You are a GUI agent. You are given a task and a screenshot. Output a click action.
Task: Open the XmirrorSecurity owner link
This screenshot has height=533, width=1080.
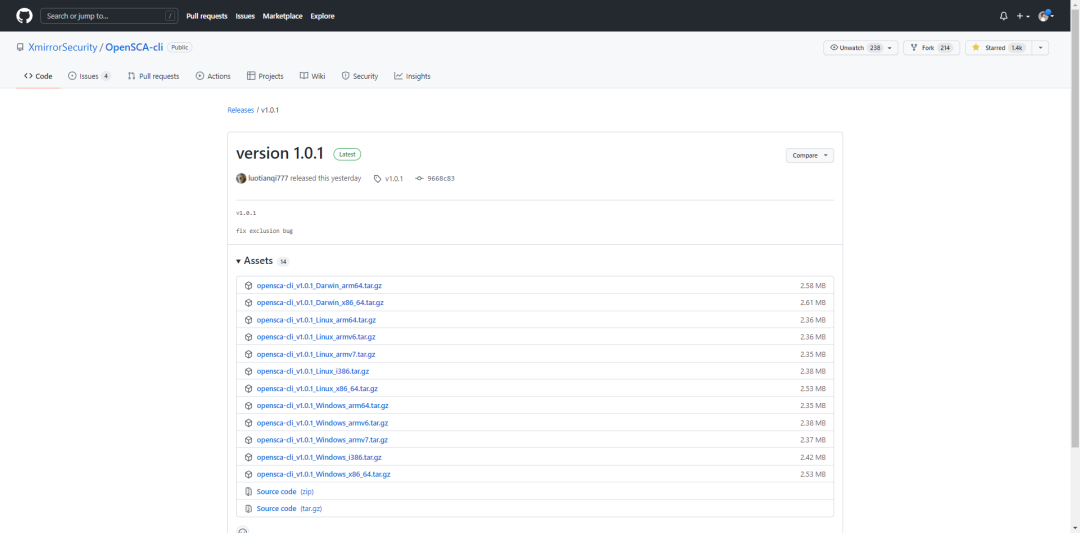pos(63,48)
